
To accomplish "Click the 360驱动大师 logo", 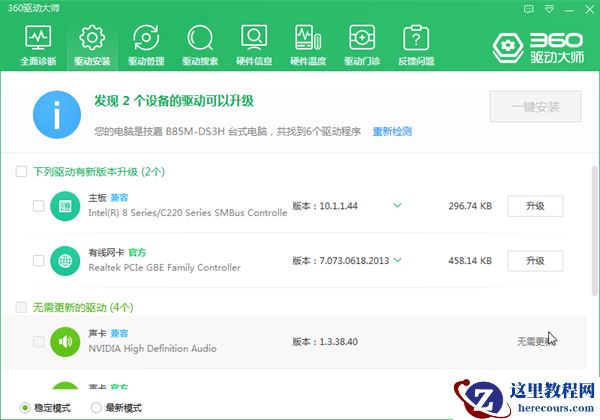I will click(x=538, y=47).
